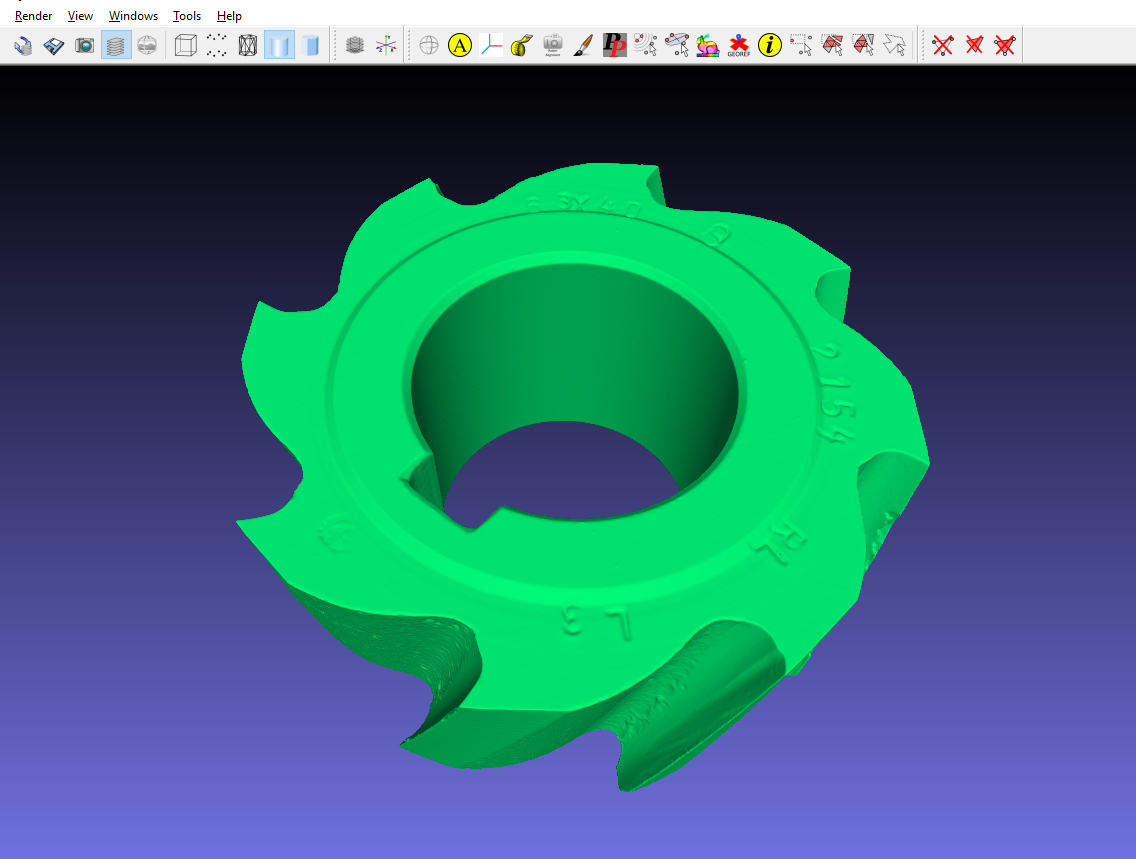1136x859 pixels.
Task: Click the Select Vertices tool
Action: [801, 45]
